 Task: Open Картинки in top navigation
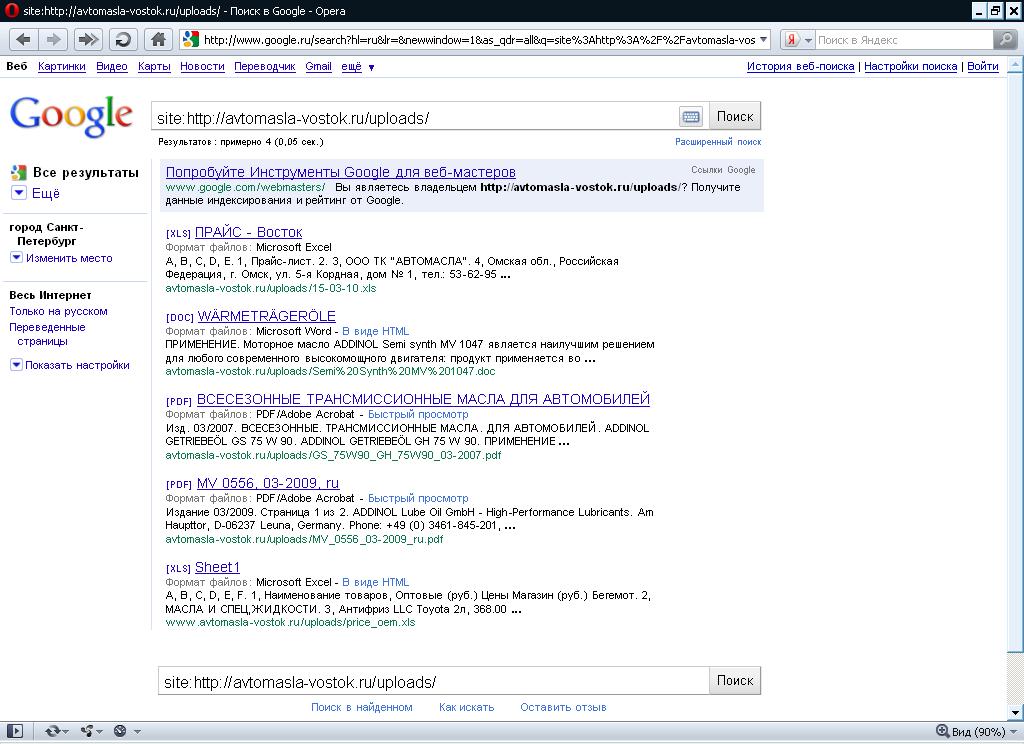[x=61, y=67]
